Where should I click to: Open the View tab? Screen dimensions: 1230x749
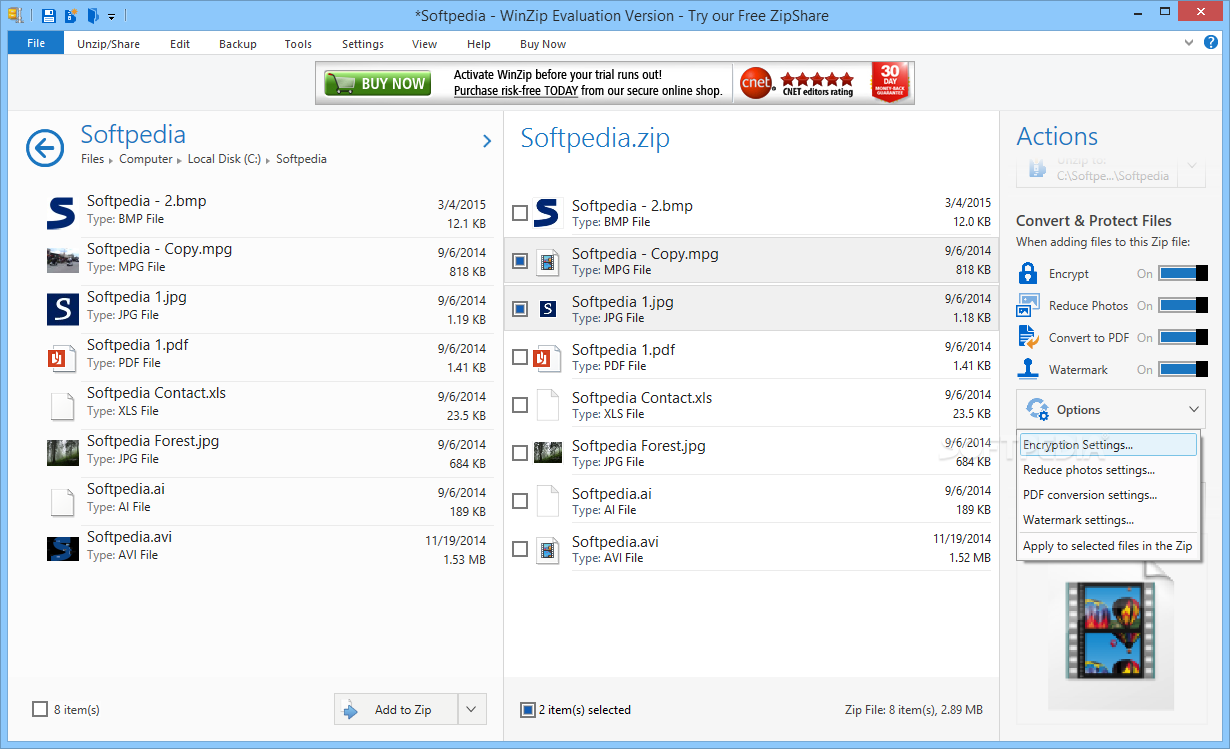click(425, 44)
